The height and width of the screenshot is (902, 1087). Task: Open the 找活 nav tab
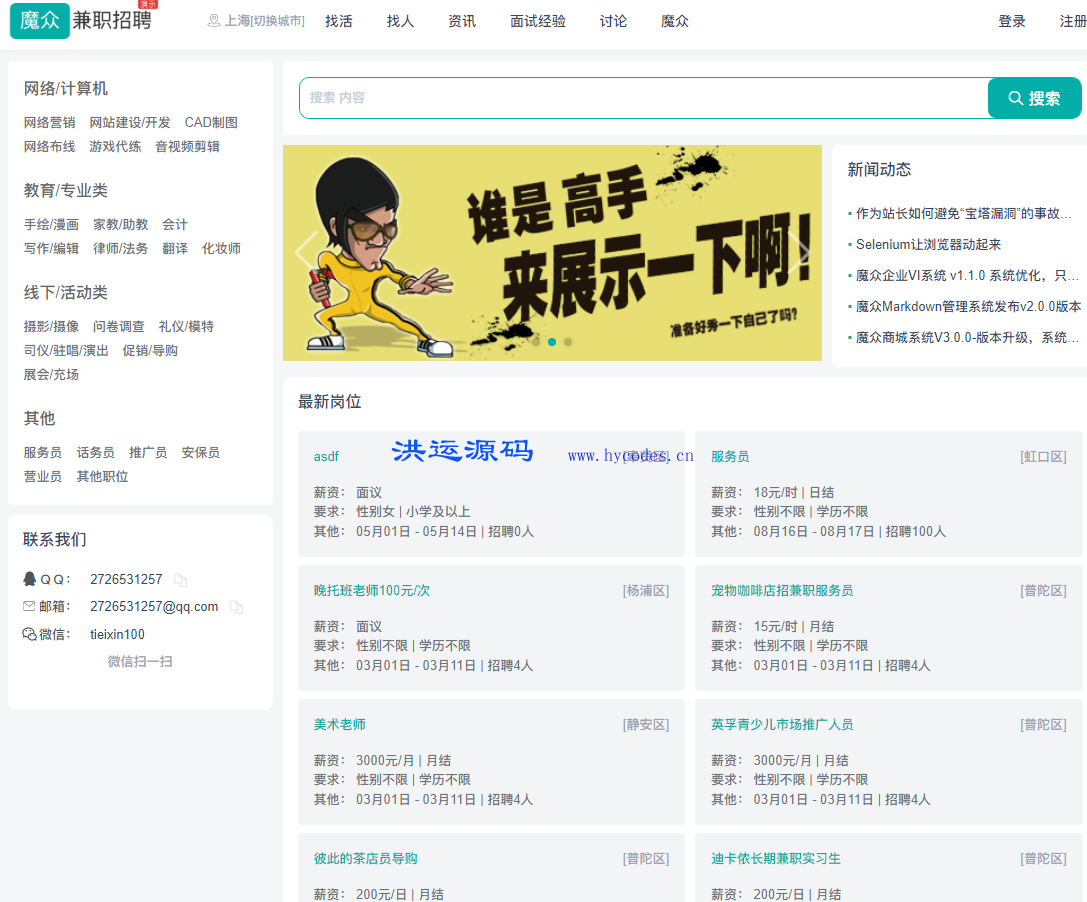[339, 21]
